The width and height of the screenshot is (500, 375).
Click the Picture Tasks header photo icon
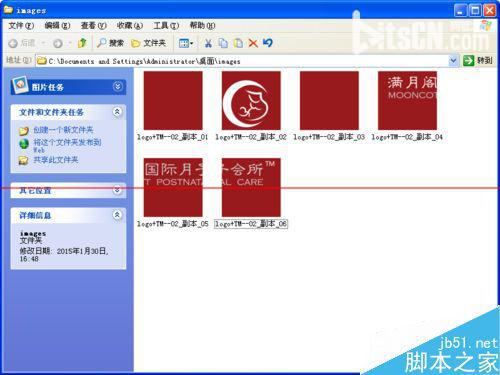pos(20,85)
